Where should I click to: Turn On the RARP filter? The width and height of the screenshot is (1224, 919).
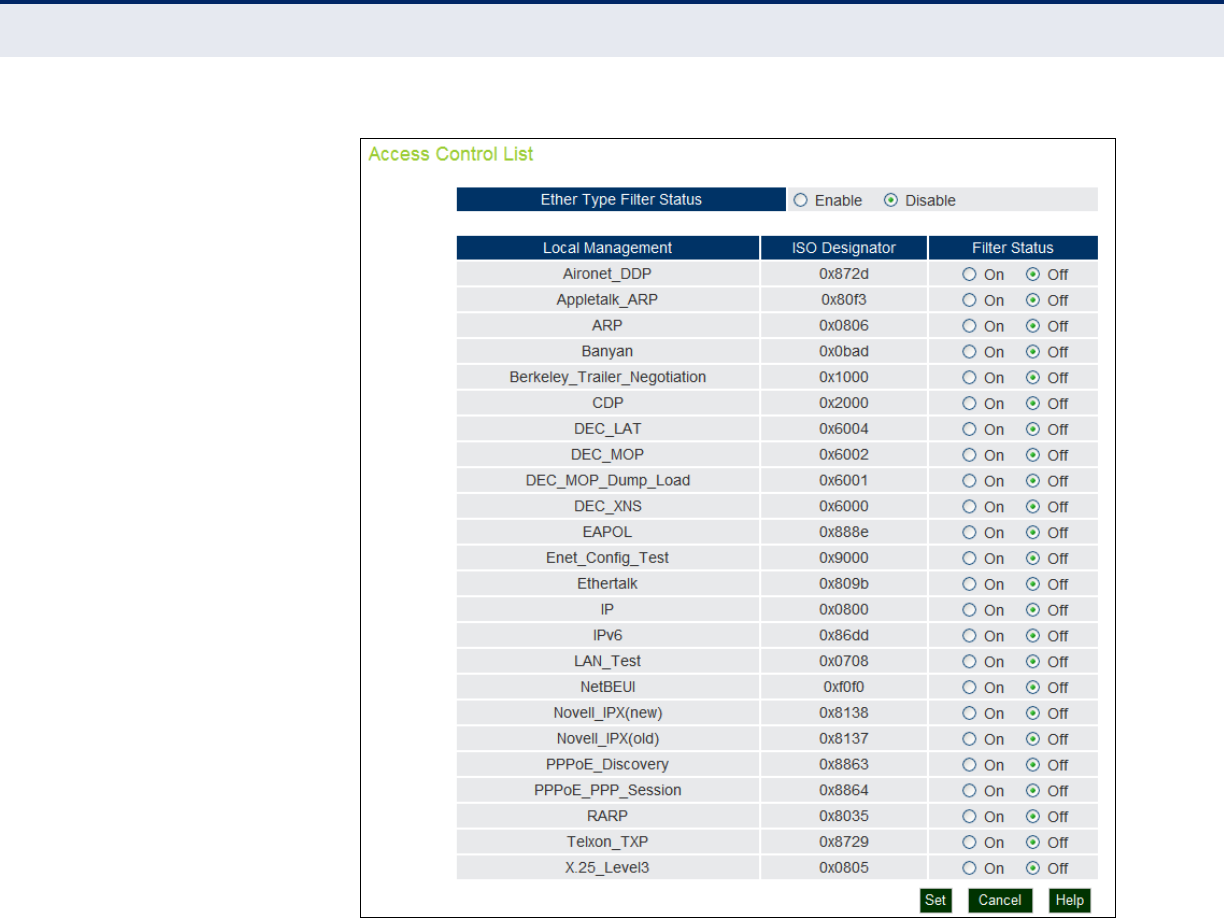[x=969, y=817]
